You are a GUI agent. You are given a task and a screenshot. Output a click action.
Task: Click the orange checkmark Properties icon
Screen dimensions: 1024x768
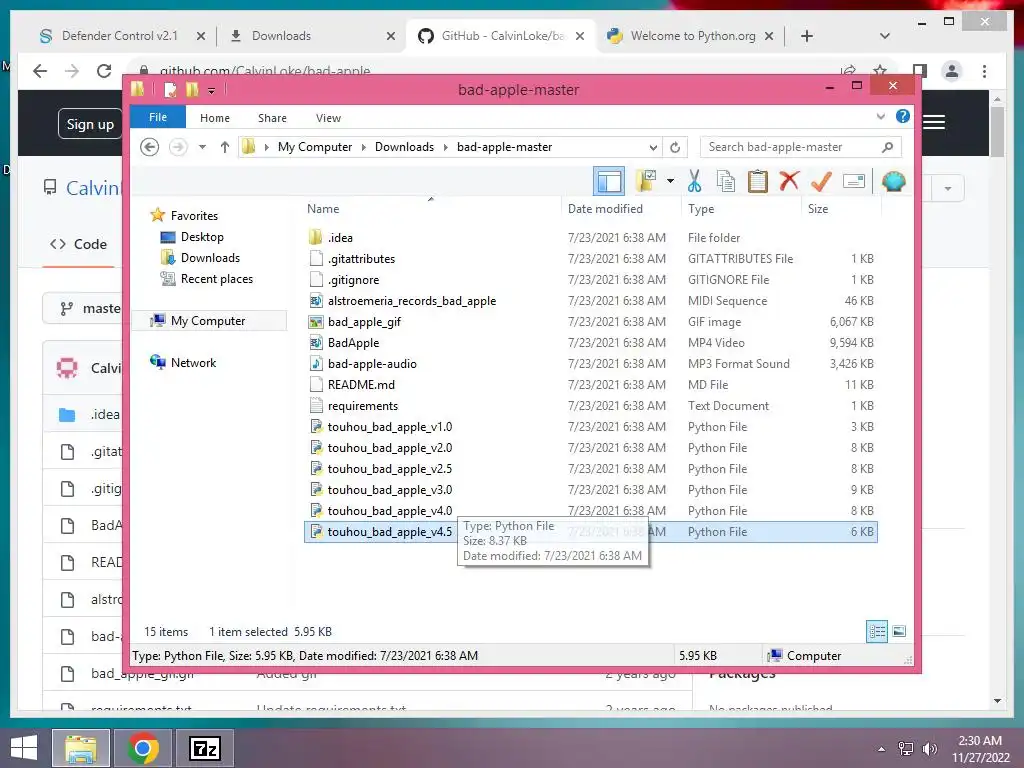[821, 181]
